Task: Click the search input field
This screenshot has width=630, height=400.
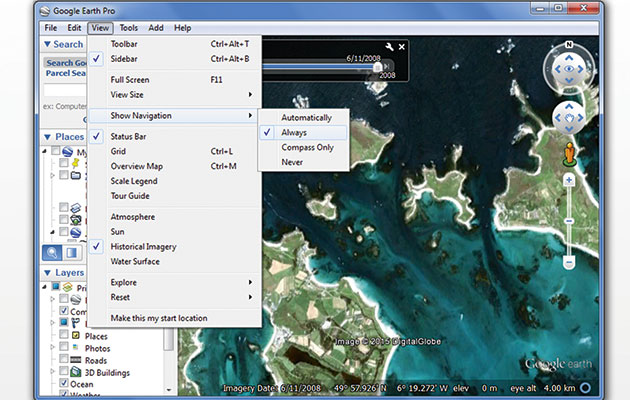Action: point(65,90)
